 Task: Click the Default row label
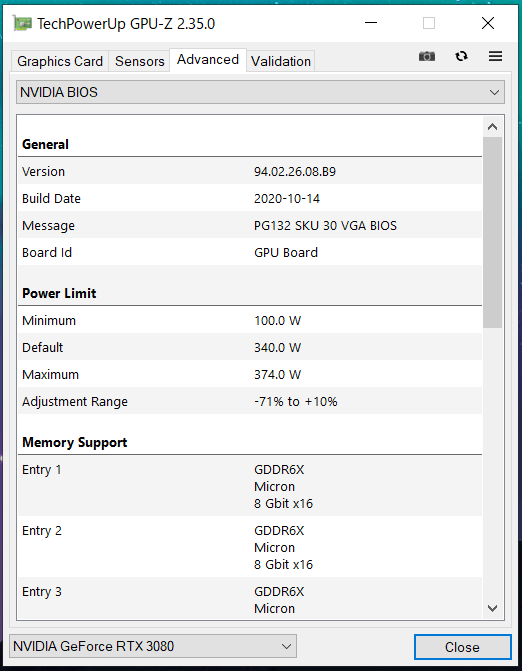[42, 347]
